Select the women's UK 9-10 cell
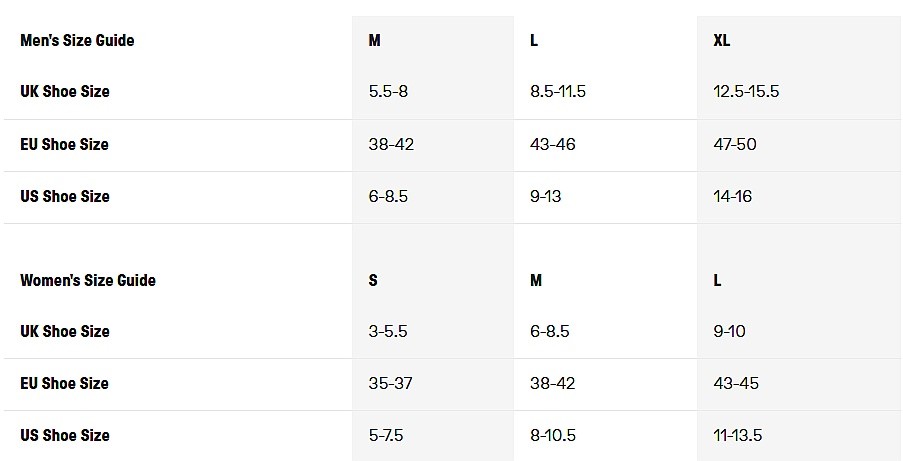This screenshot has height=461, width=903. pyautogui.click(x=730, y=332)
